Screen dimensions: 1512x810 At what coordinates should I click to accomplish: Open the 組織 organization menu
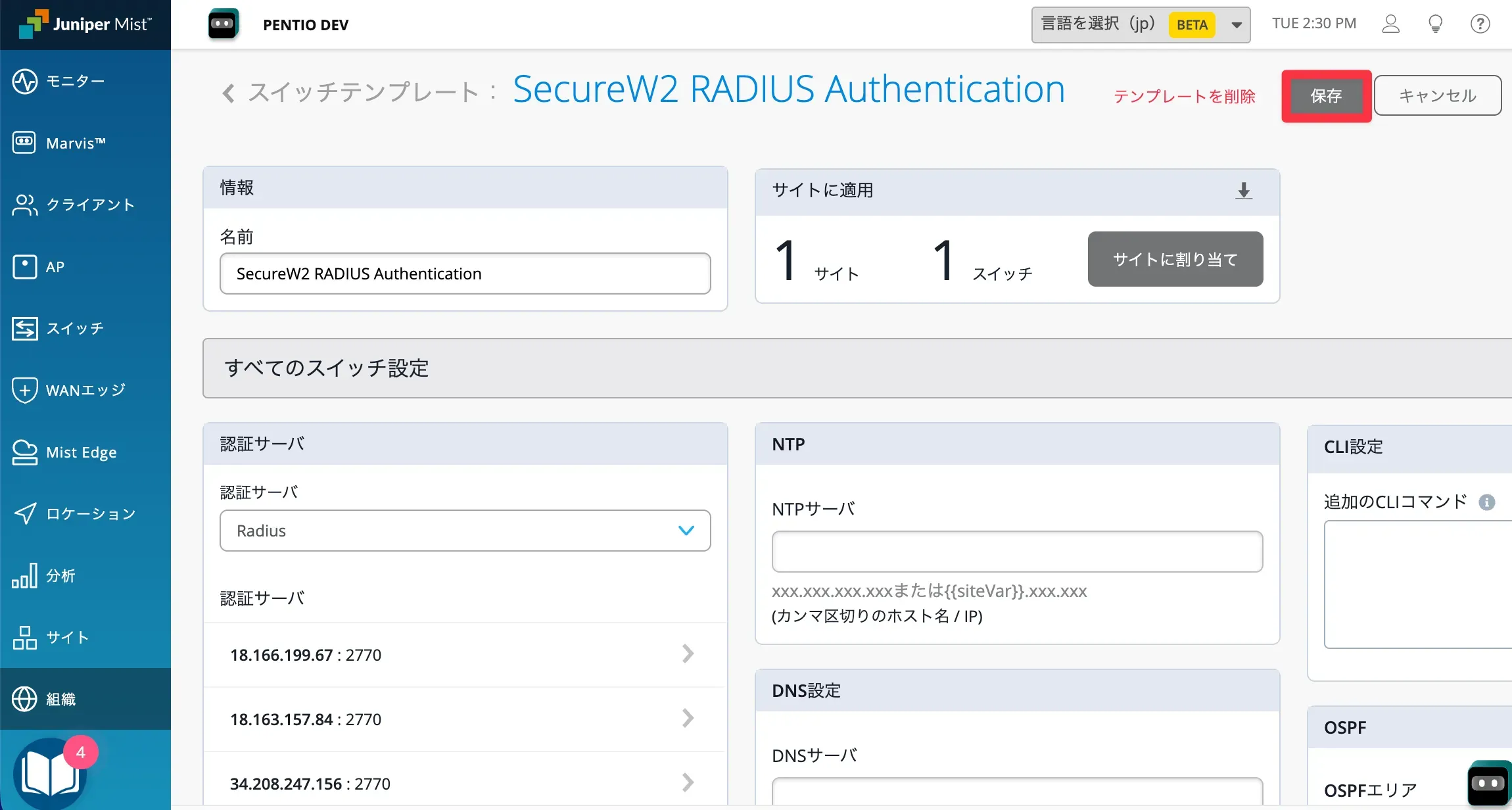pyautogui.click(x=60, y=699)
